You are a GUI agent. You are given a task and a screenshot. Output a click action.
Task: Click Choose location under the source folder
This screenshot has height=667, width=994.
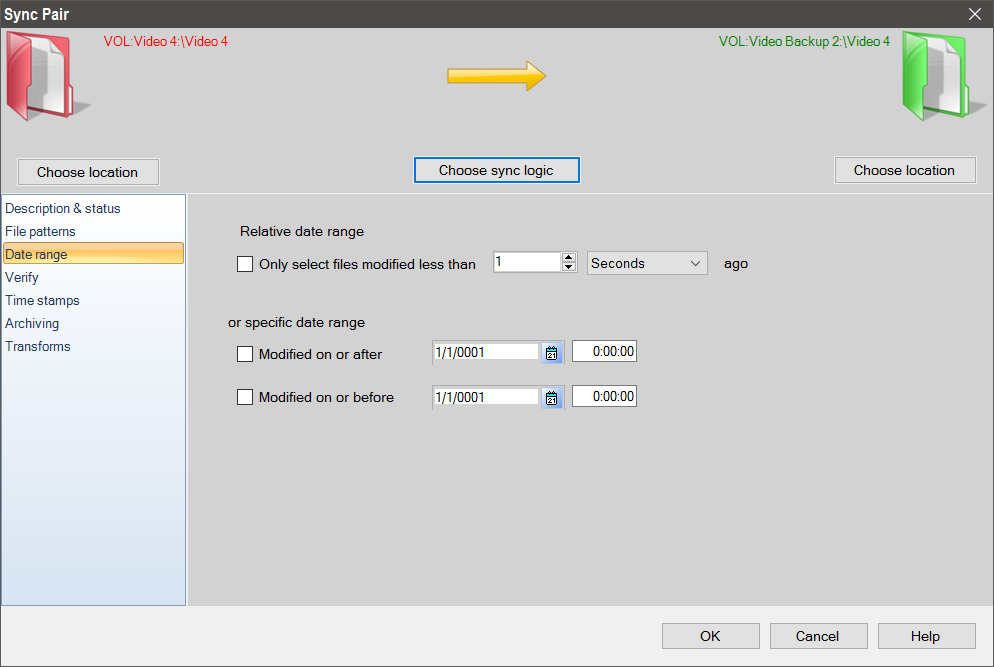(88, 172)
